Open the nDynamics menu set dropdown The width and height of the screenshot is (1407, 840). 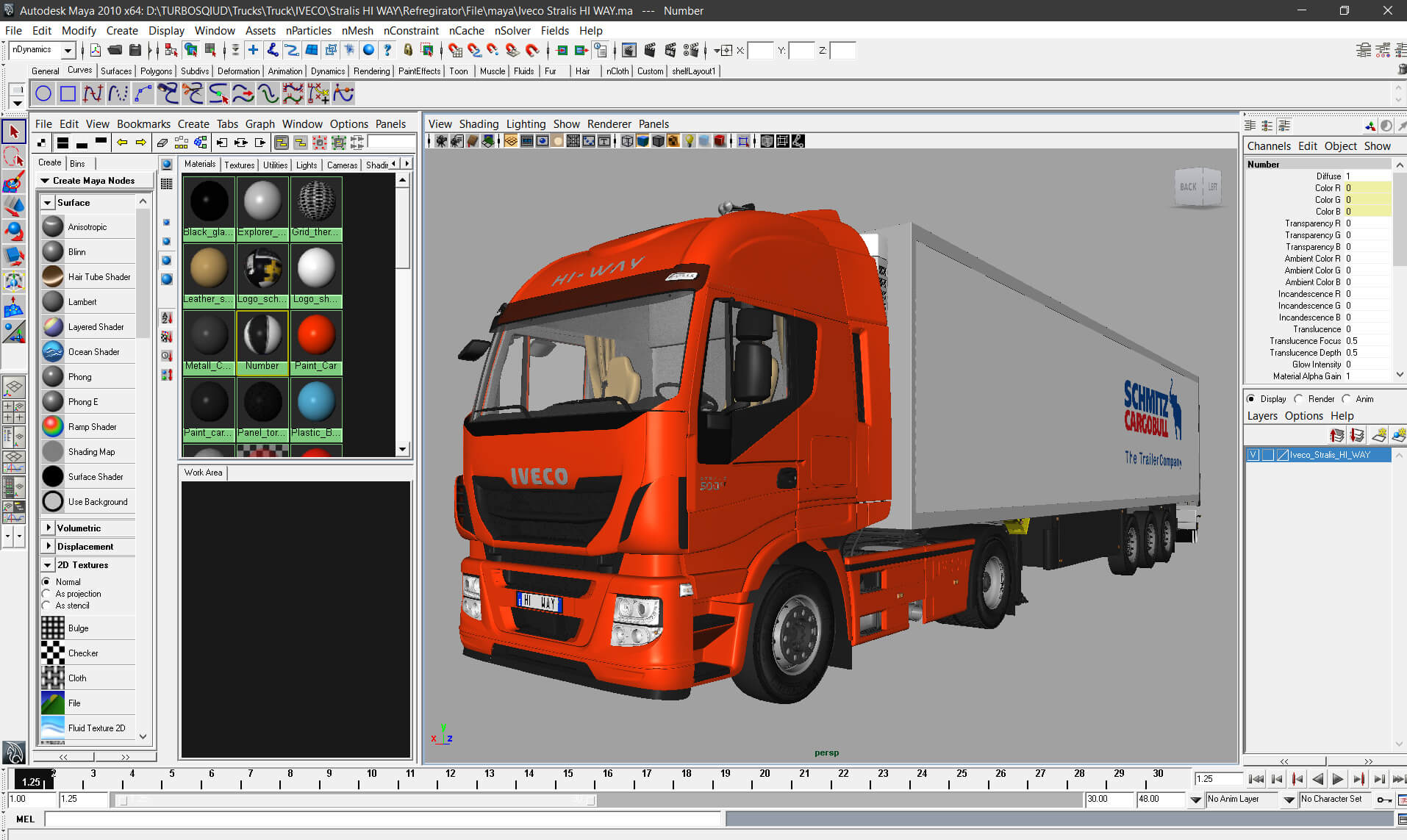[68, 50]
